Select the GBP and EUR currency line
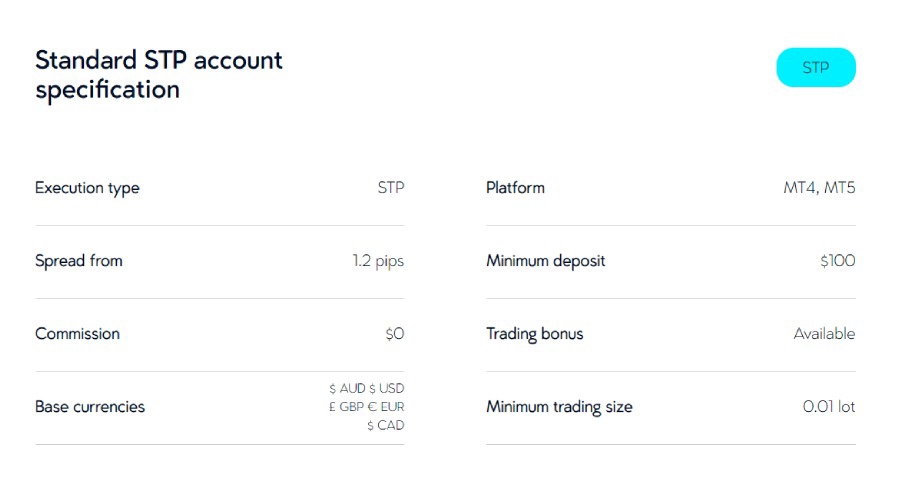900x500 pixels. tap(366, 406)
